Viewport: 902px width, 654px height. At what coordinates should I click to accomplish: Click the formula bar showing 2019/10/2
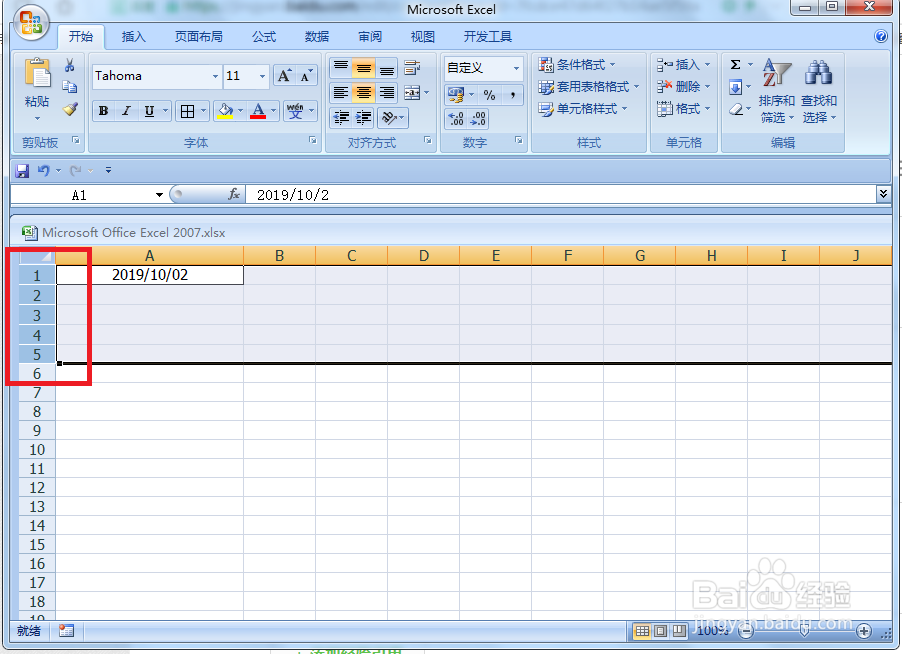point(561,195)
